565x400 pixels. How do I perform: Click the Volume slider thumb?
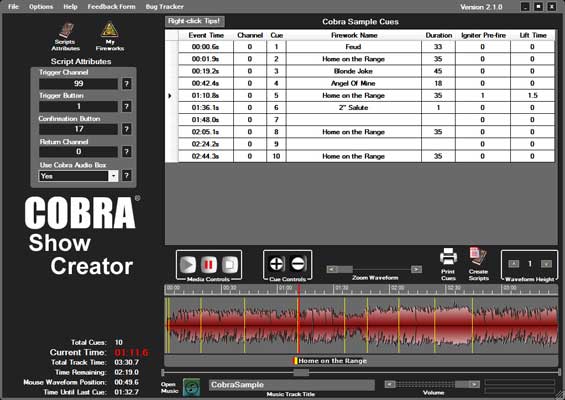462,385
